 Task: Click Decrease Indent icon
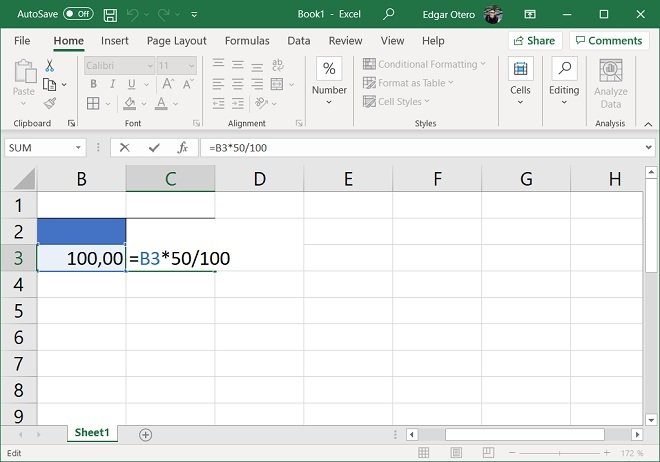coord(218,104)
